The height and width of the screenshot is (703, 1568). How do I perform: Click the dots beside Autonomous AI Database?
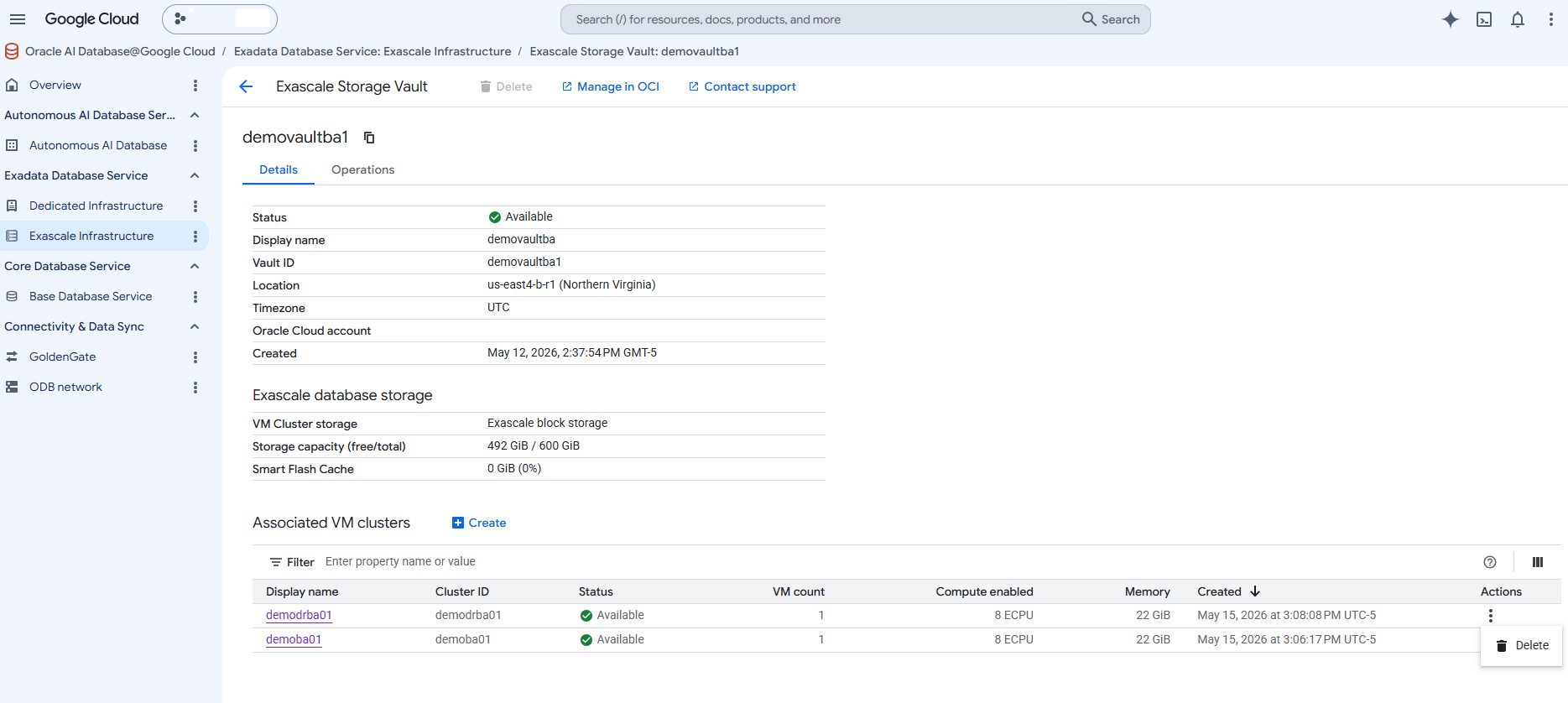[195, 146]
